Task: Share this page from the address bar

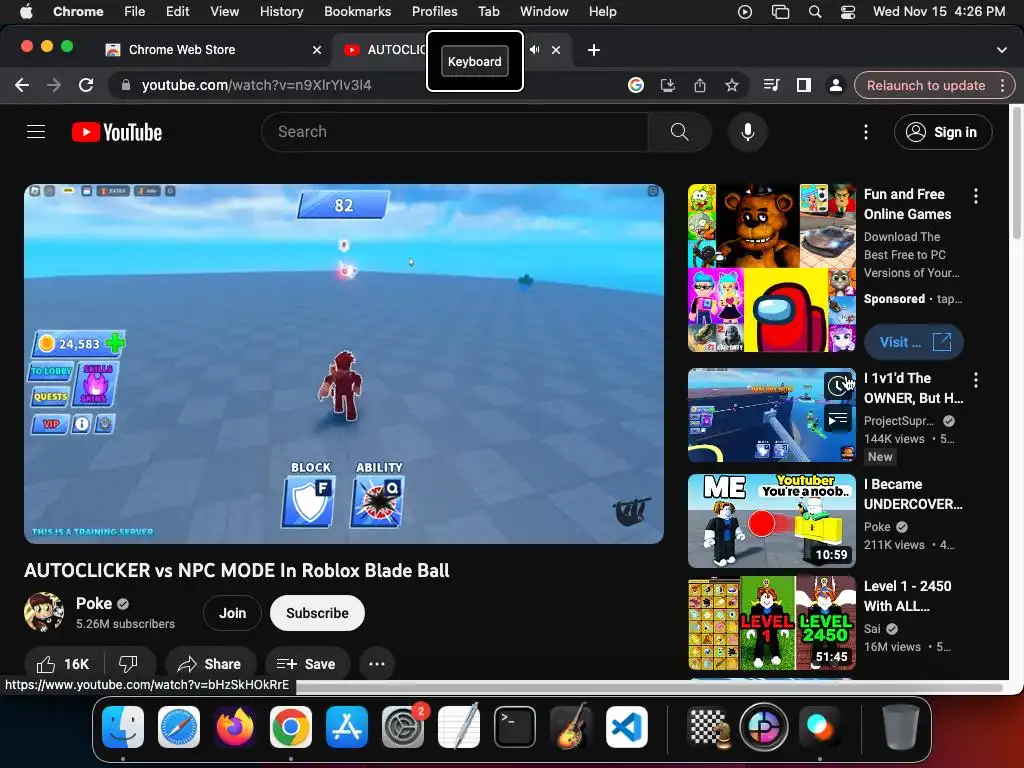Action: point(699,86)
